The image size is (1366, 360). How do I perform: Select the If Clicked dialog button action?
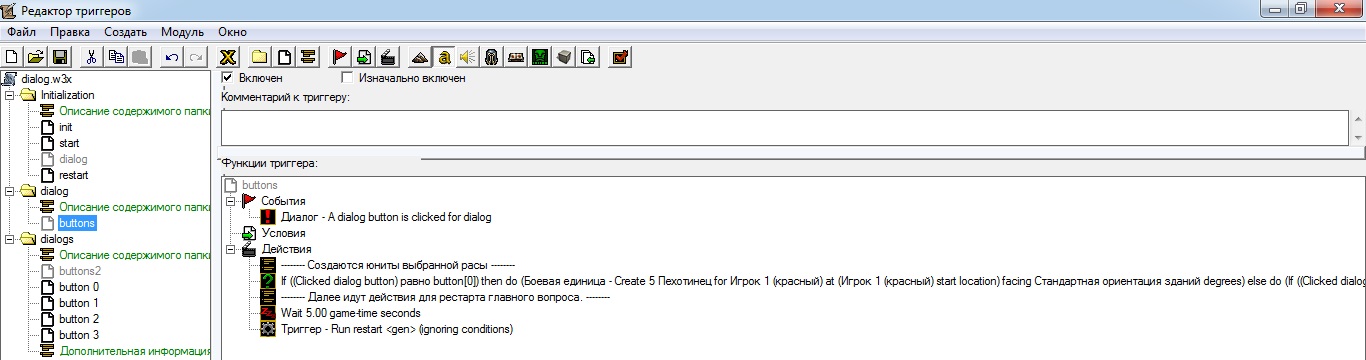(x=822, y=281)
